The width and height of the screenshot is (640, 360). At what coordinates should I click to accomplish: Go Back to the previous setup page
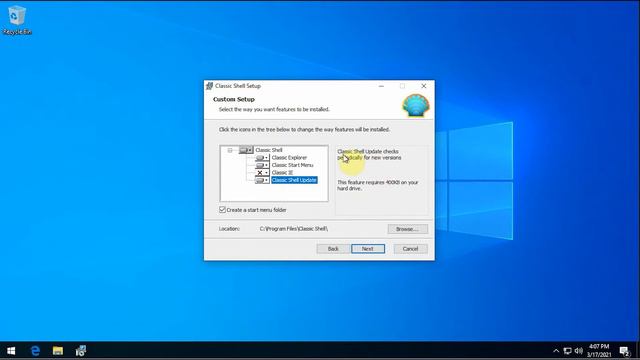click(x=333, y=249)
